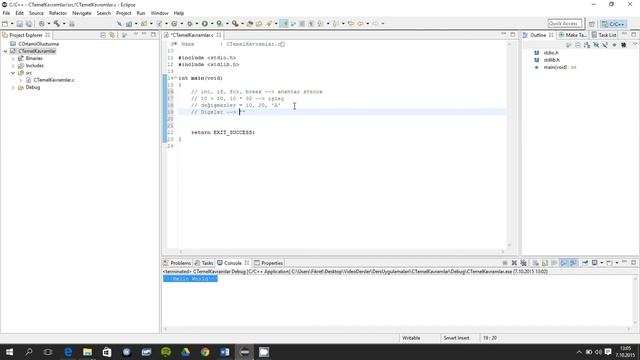Click the taskbar search magnifier
Viewport: 640px width, 360px height.
pos(29,352)
